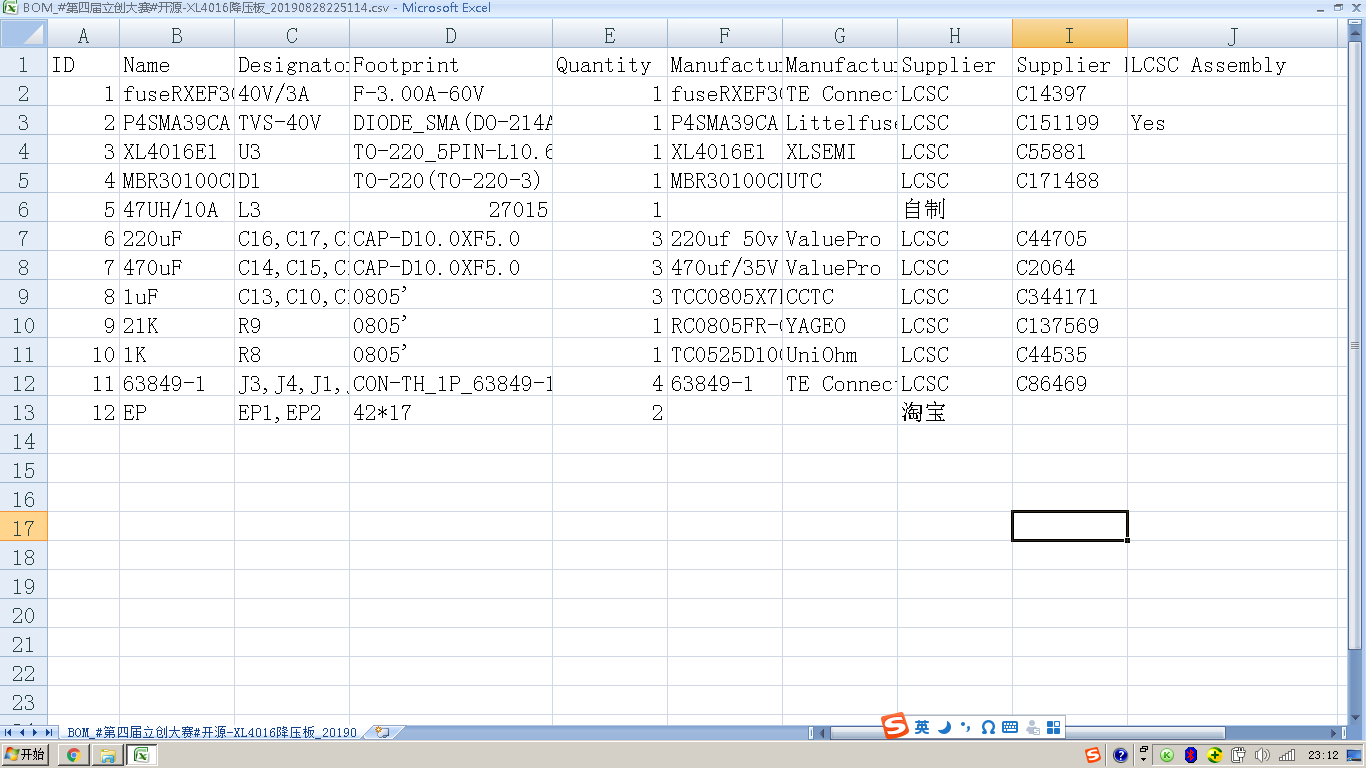Open the Sogou toolbox grid icon

[1053, 727]
